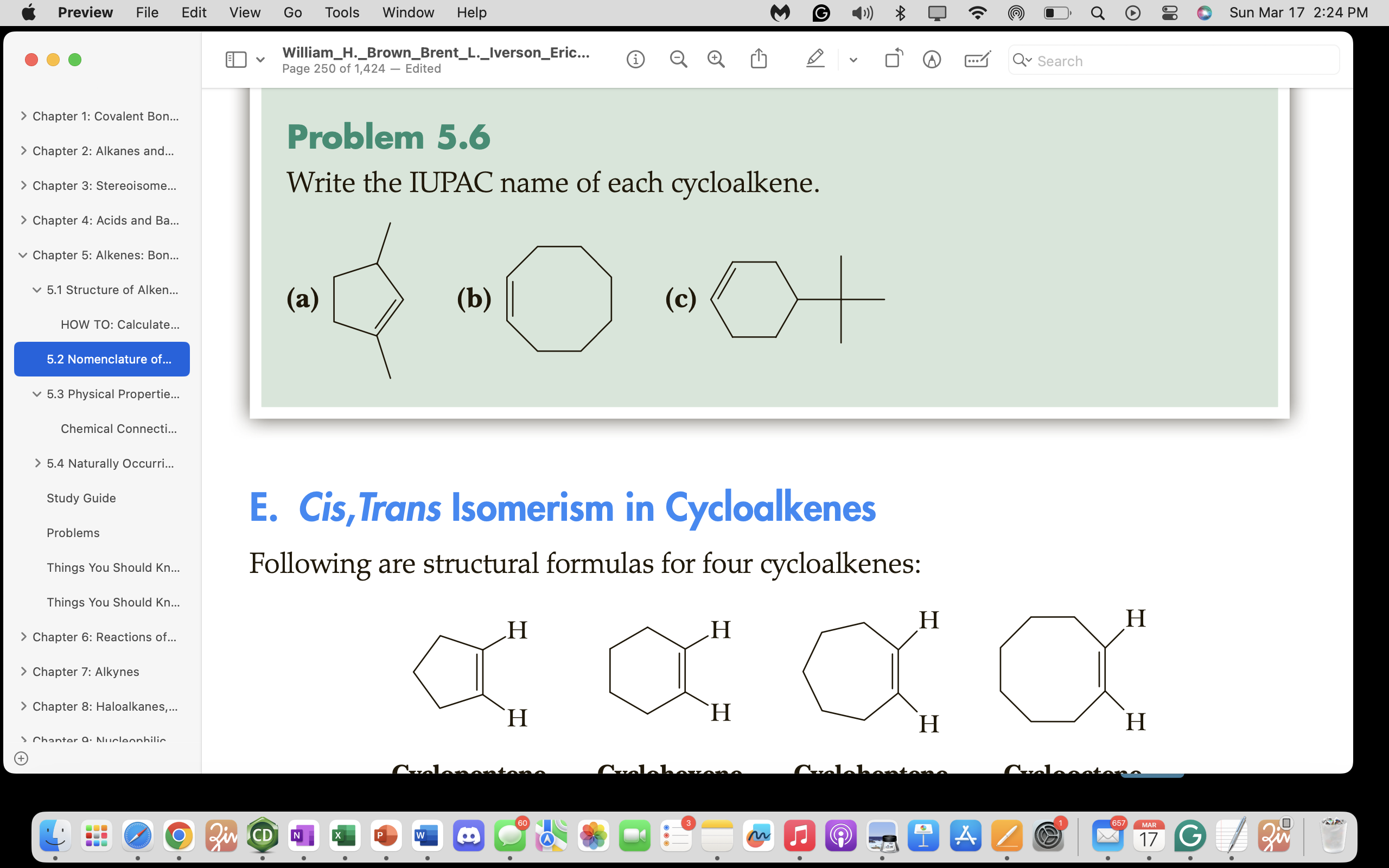1389x868 pixels.
Task: Click the add (+) button below sidebar
Action: click(x=21, y=758)
